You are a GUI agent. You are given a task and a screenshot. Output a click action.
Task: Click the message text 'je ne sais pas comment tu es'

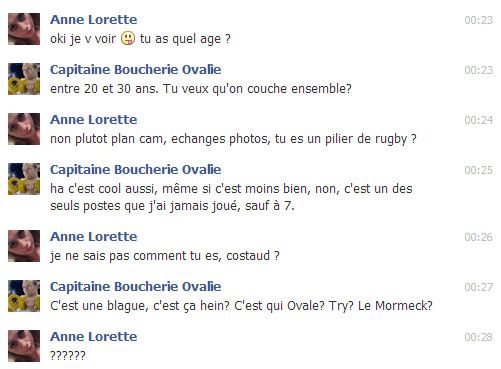coord(134,256)
